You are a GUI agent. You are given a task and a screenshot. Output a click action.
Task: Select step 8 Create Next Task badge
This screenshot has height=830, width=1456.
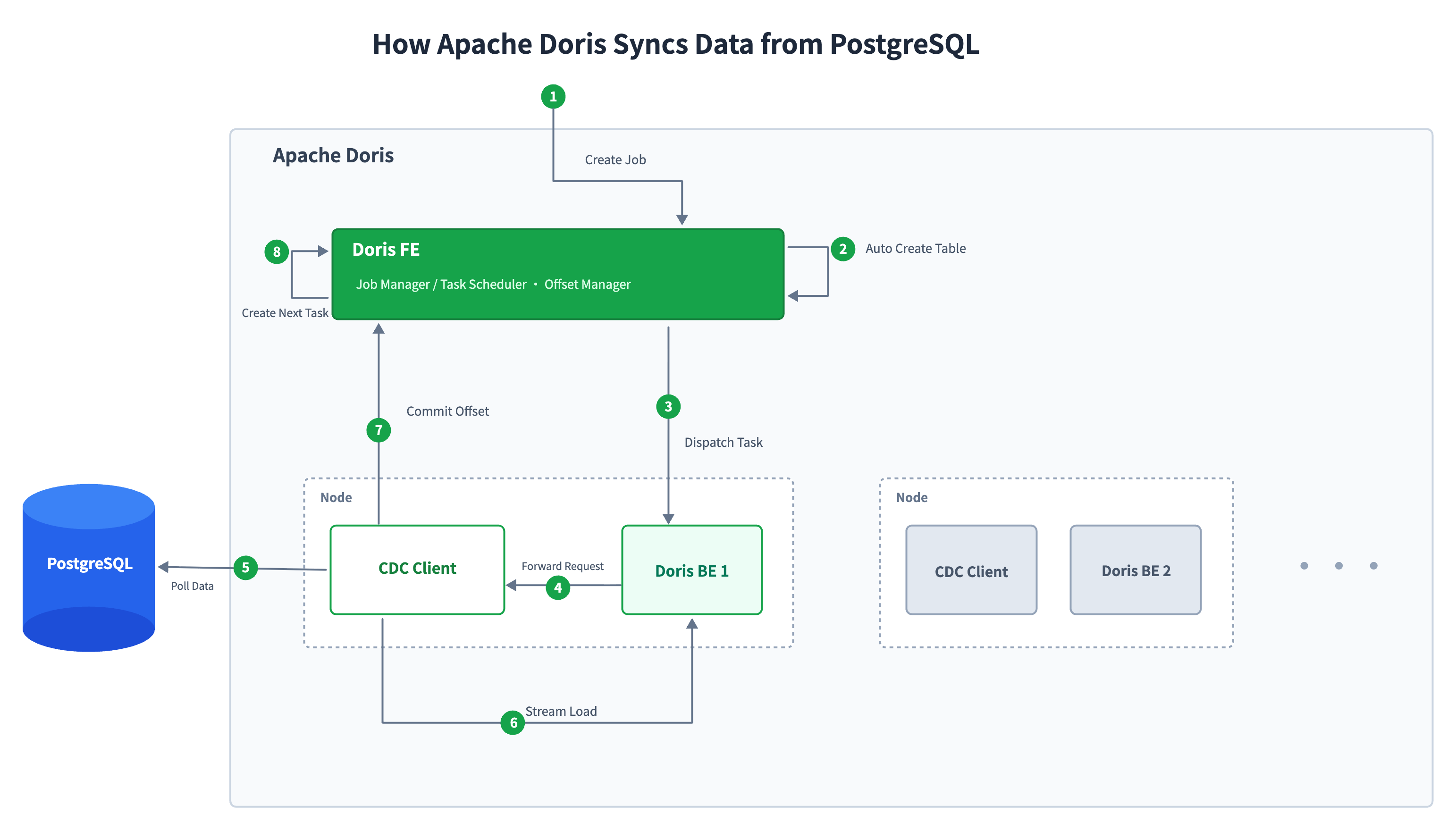coord(277,252)
